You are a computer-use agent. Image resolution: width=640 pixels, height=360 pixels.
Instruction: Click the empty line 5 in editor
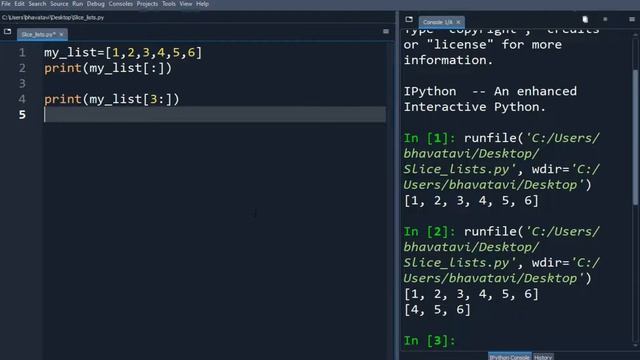pos(215,115)
